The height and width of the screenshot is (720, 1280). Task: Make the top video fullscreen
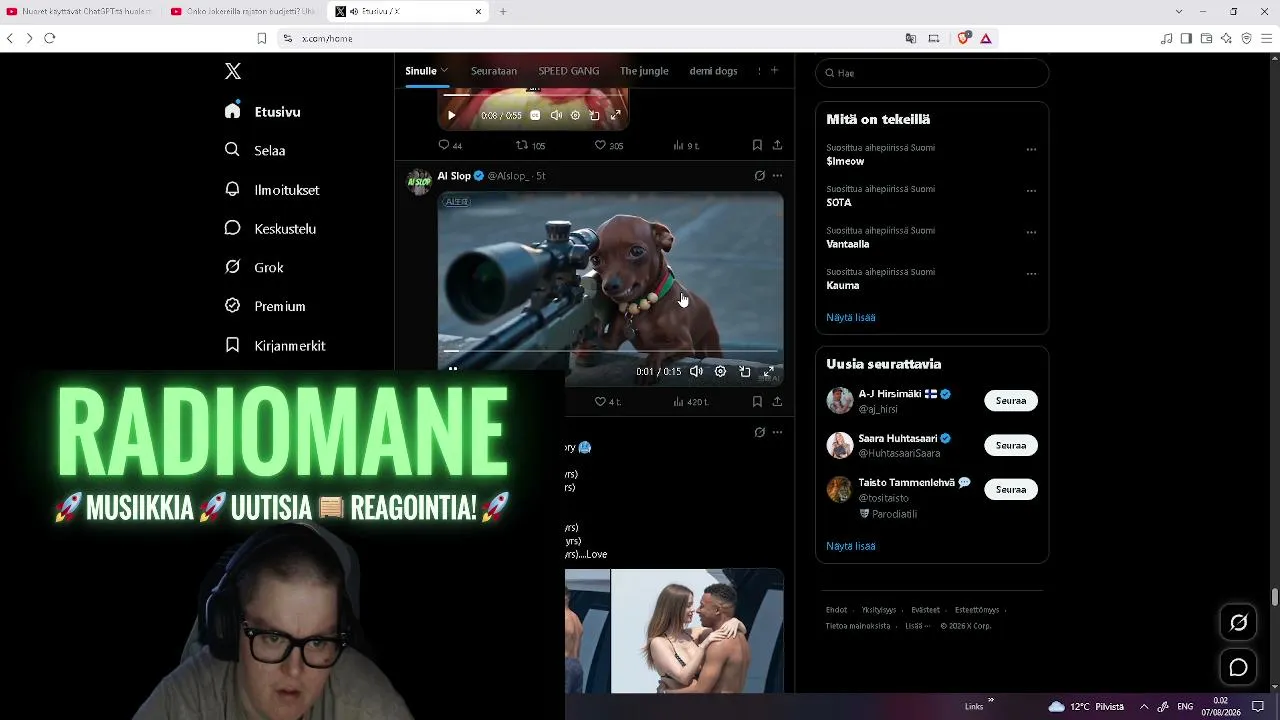(x=615, y=115)
